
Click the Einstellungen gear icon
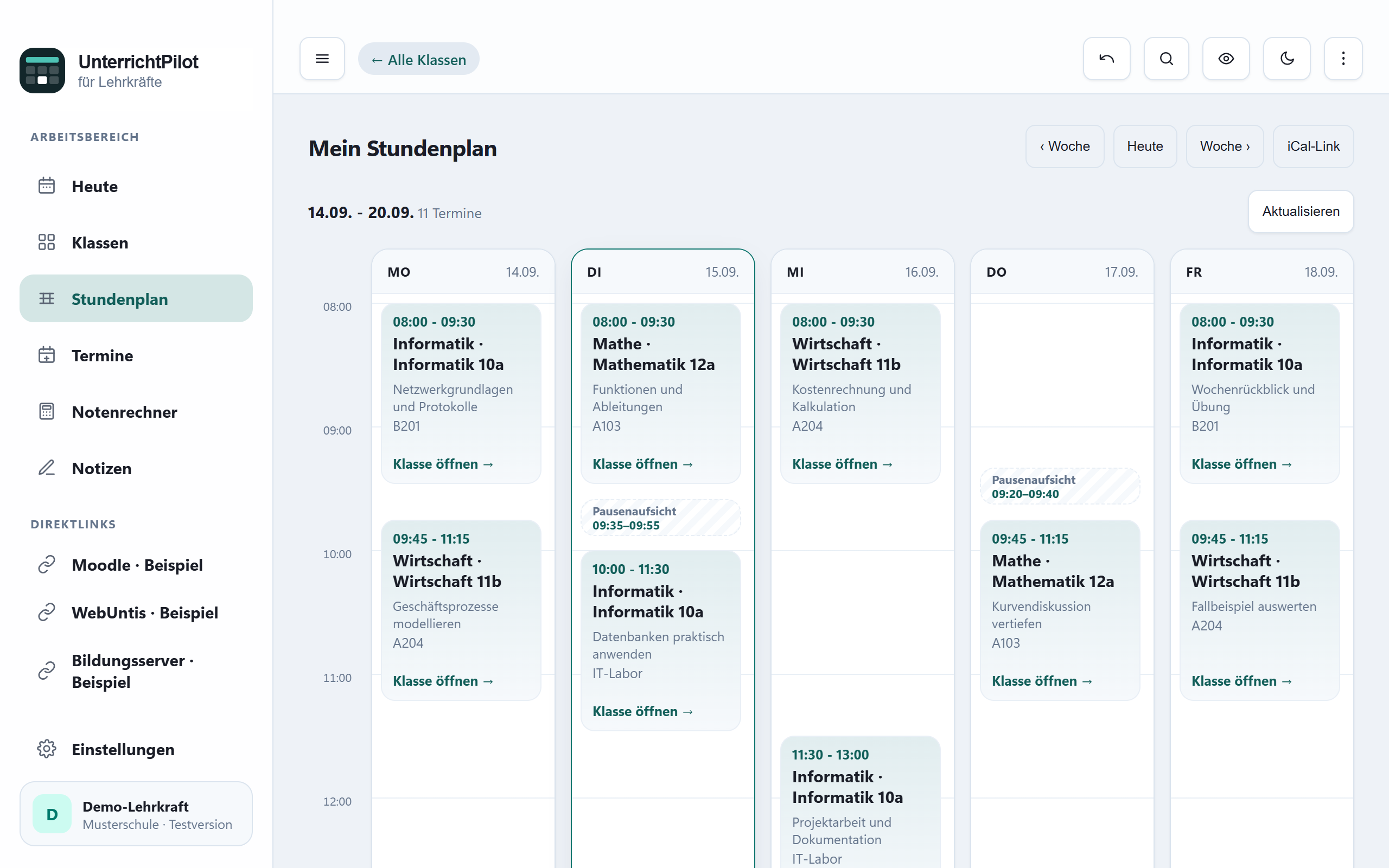47,749
